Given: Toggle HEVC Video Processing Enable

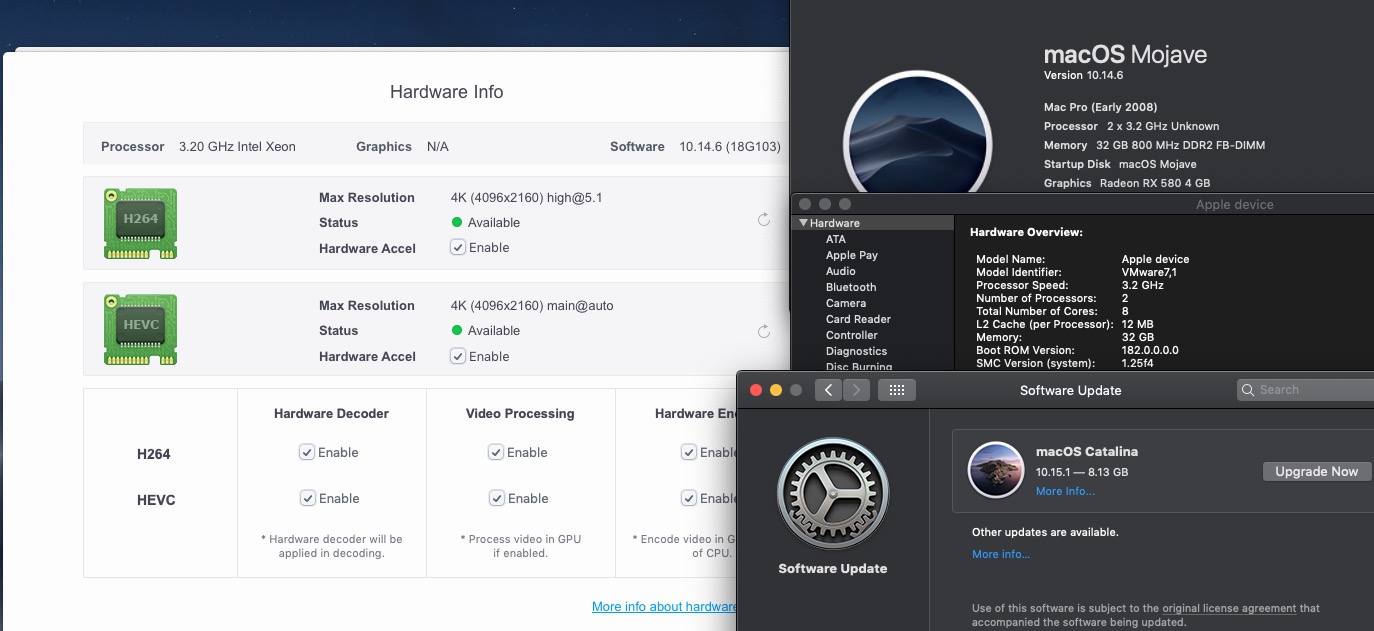Looking at the screenshot, I should click(496, 498).
